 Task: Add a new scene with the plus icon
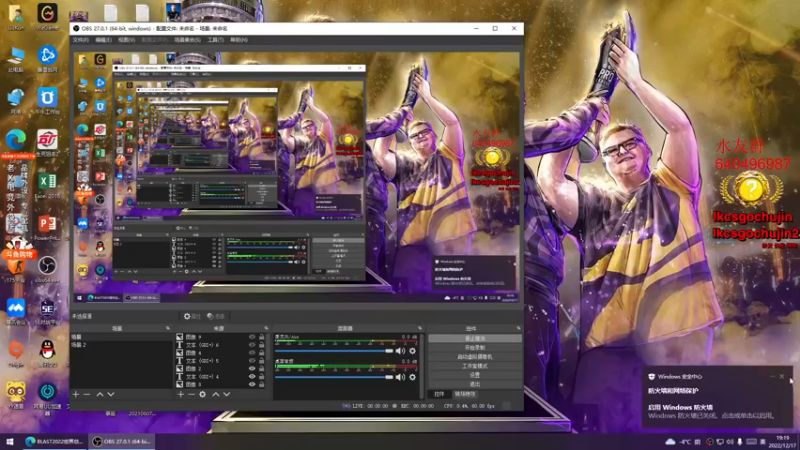click(76, 394)
